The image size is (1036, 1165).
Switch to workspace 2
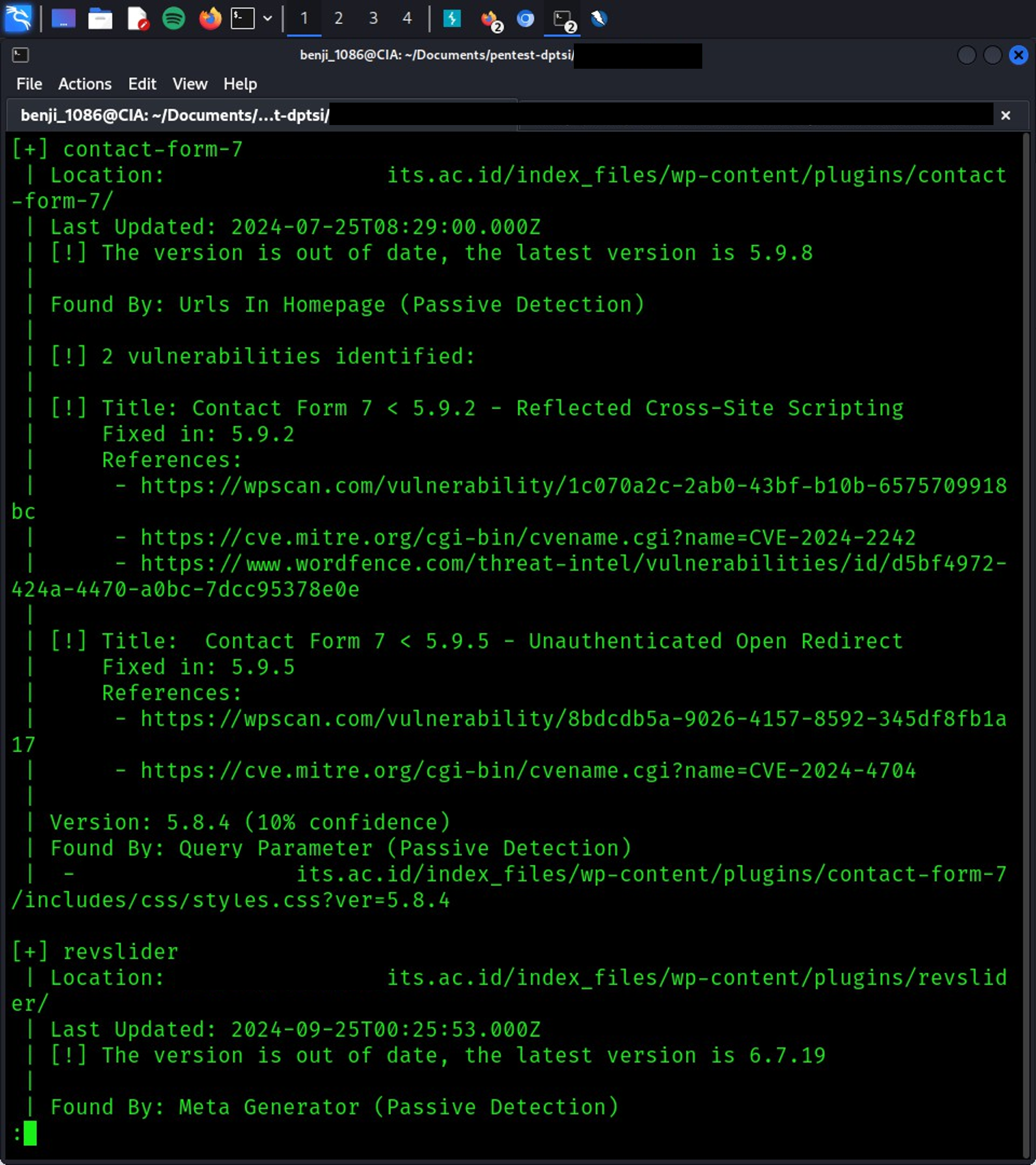(x=338, y=19)
